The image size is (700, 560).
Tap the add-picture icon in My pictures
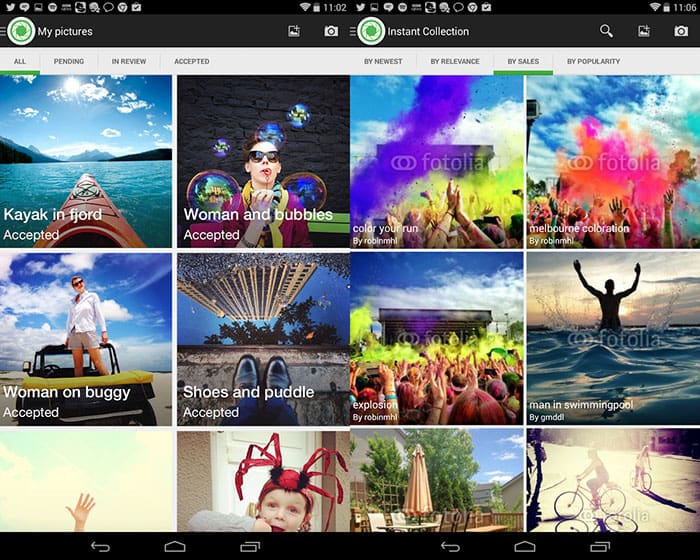point(294,31)
